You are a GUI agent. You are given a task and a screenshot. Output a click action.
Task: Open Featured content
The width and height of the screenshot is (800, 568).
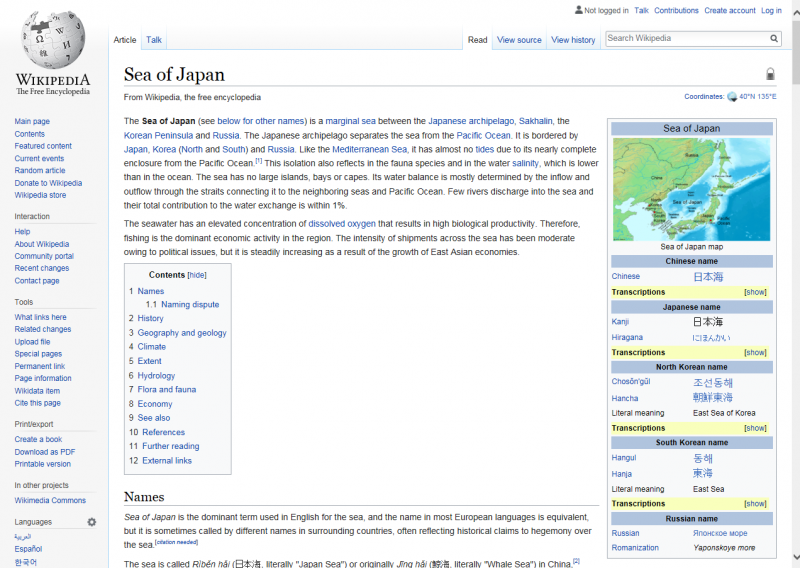point(43,146)
